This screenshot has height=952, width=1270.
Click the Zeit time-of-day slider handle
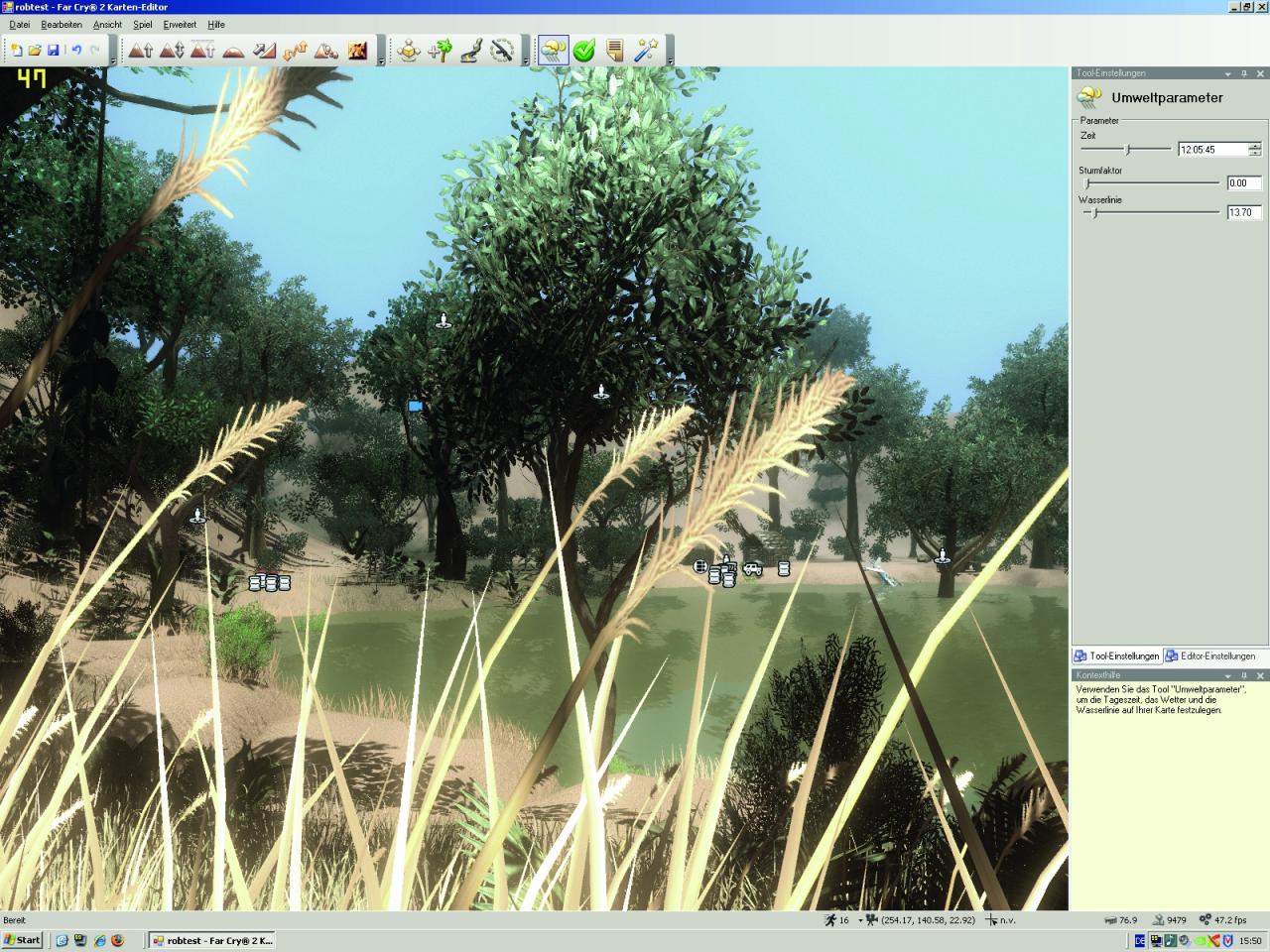1127,150
